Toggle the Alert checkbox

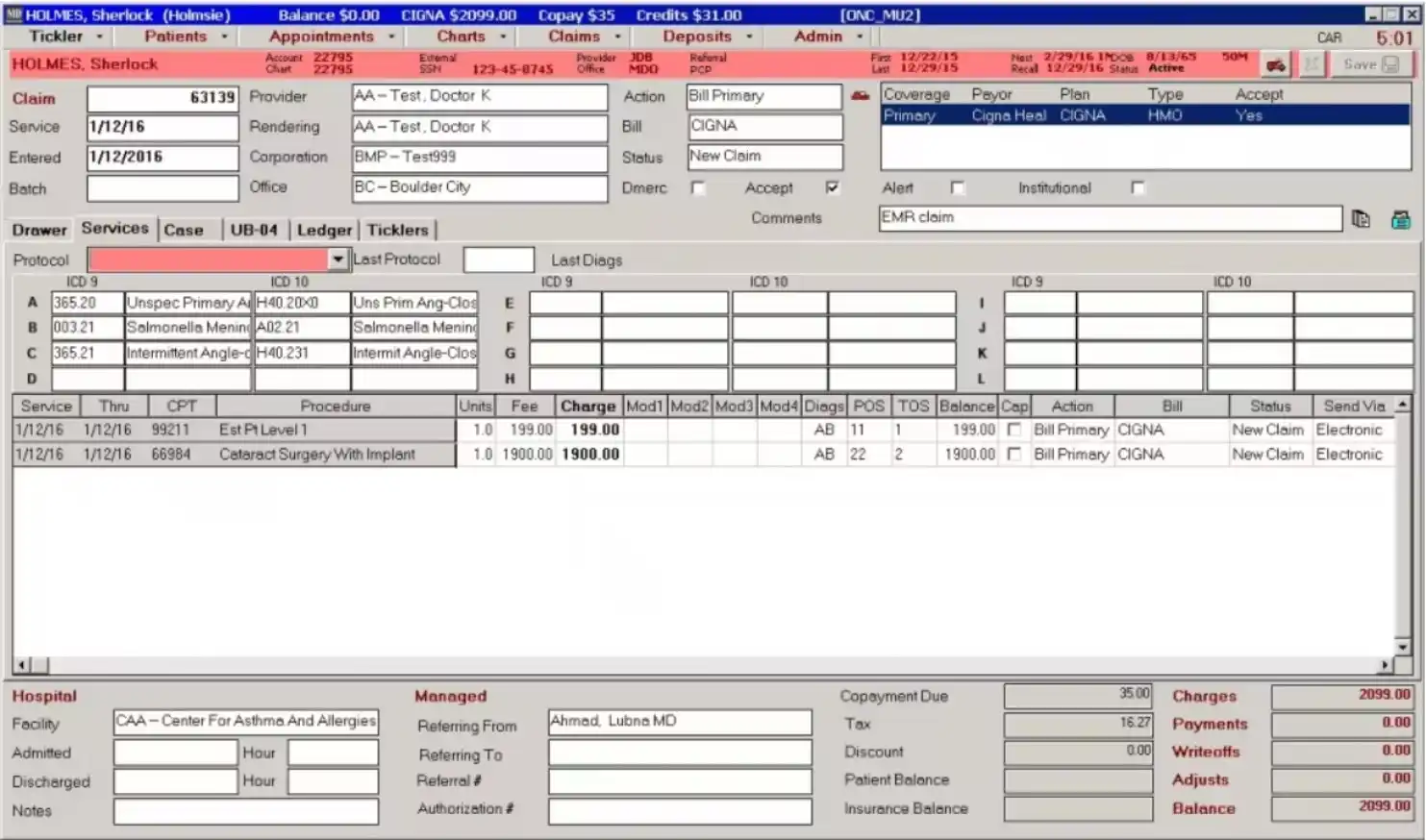coord(958,187)
